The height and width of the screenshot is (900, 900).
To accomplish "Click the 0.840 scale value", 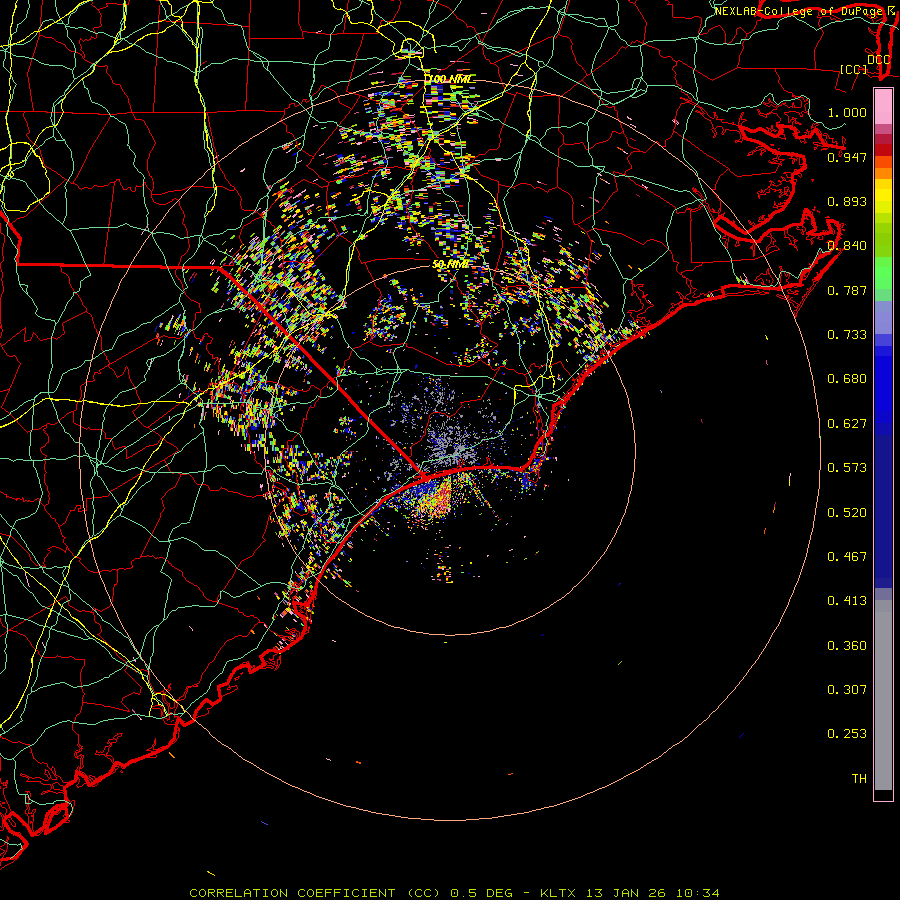I will pos(847,246).
